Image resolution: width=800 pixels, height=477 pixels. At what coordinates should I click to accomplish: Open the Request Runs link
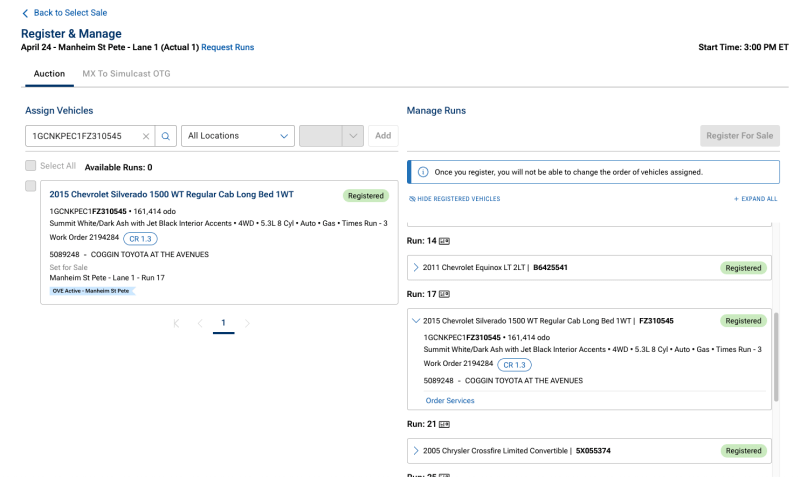(228, 47)
